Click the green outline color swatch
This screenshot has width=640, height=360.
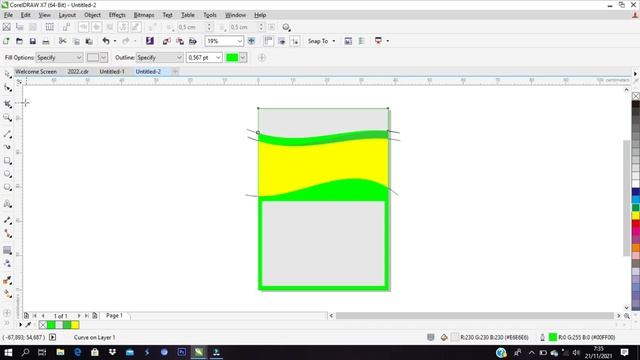pyautogui.click(x=232, y=58)
